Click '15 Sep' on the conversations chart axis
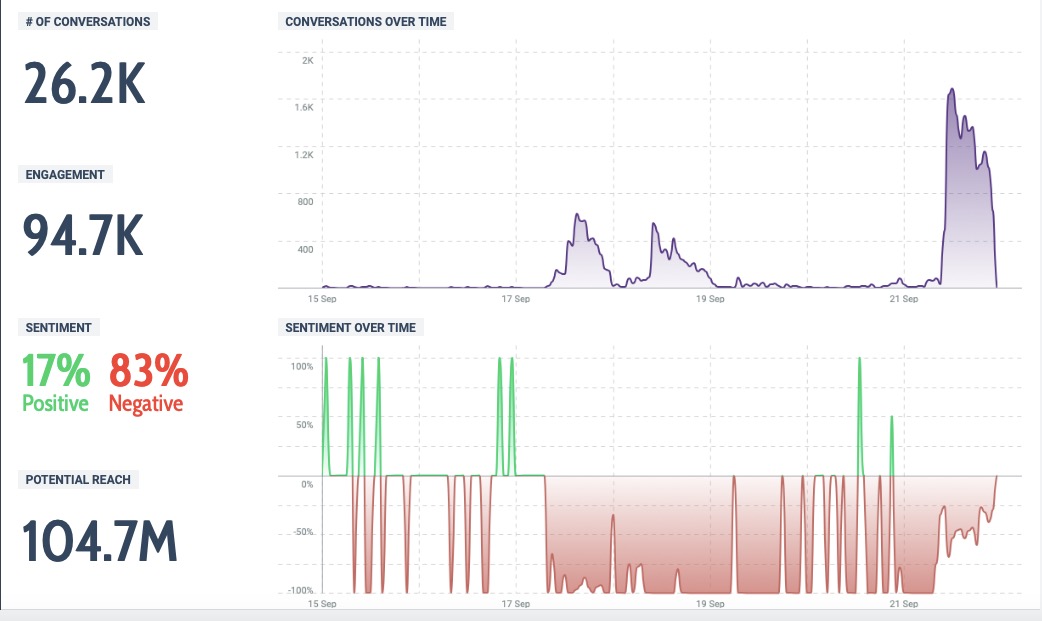The image size is (1042, 621). 321,299
